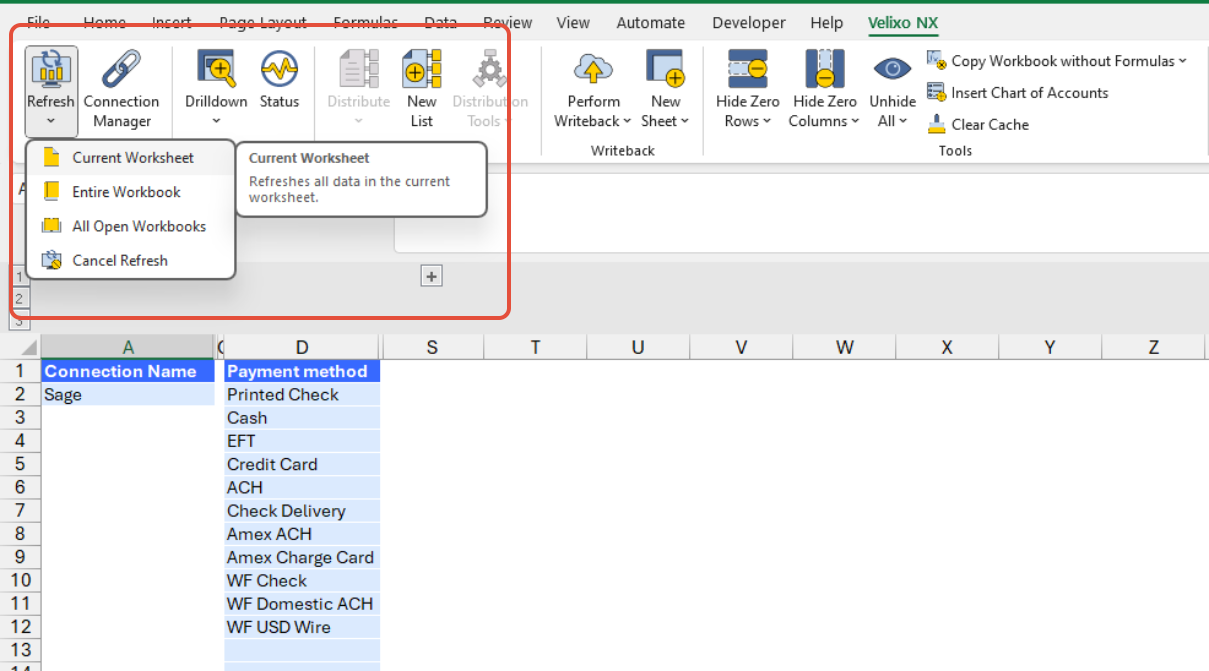Click the Cash cell
This screenshot has height=671, width=1209.
(302, 418)
